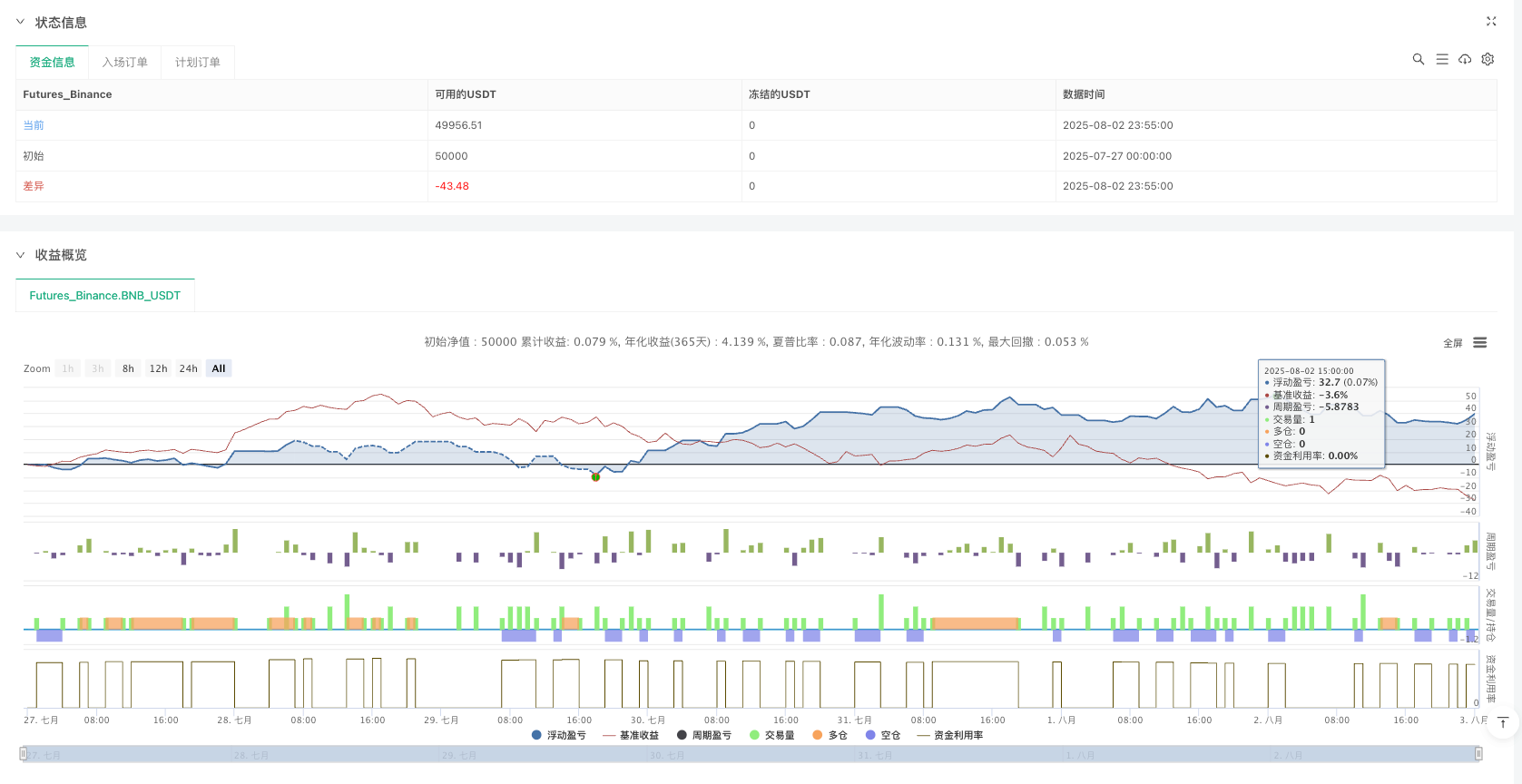This screenshot has height=784, width=1522.
Task: Open the chart hamburger export menu
Action: pos(1479,342)
